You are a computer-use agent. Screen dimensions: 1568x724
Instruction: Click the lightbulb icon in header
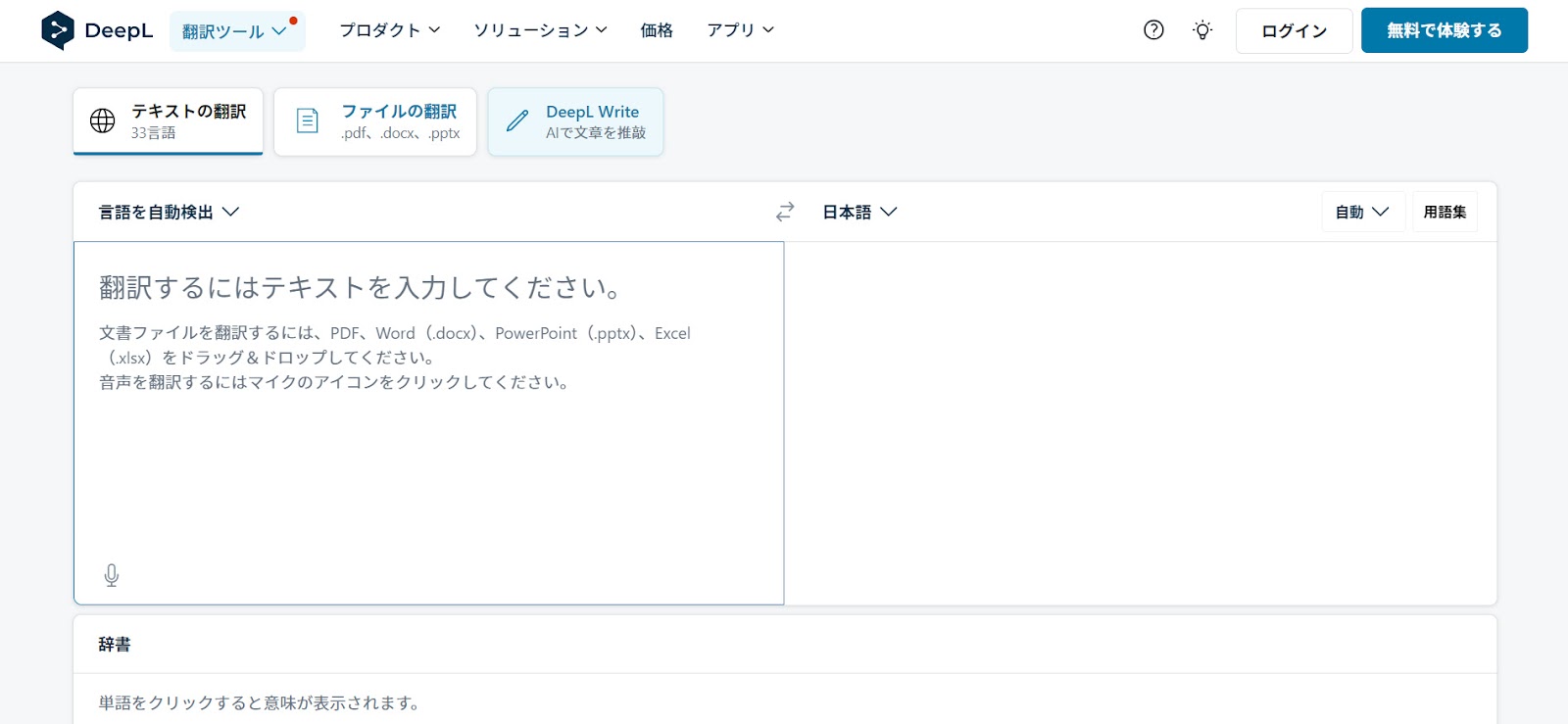coord(1202,30)
